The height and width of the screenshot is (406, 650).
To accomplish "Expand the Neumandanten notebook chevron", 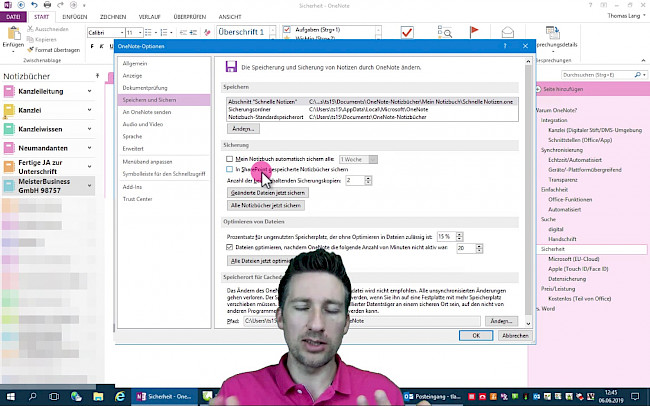I will coord(90,148).
